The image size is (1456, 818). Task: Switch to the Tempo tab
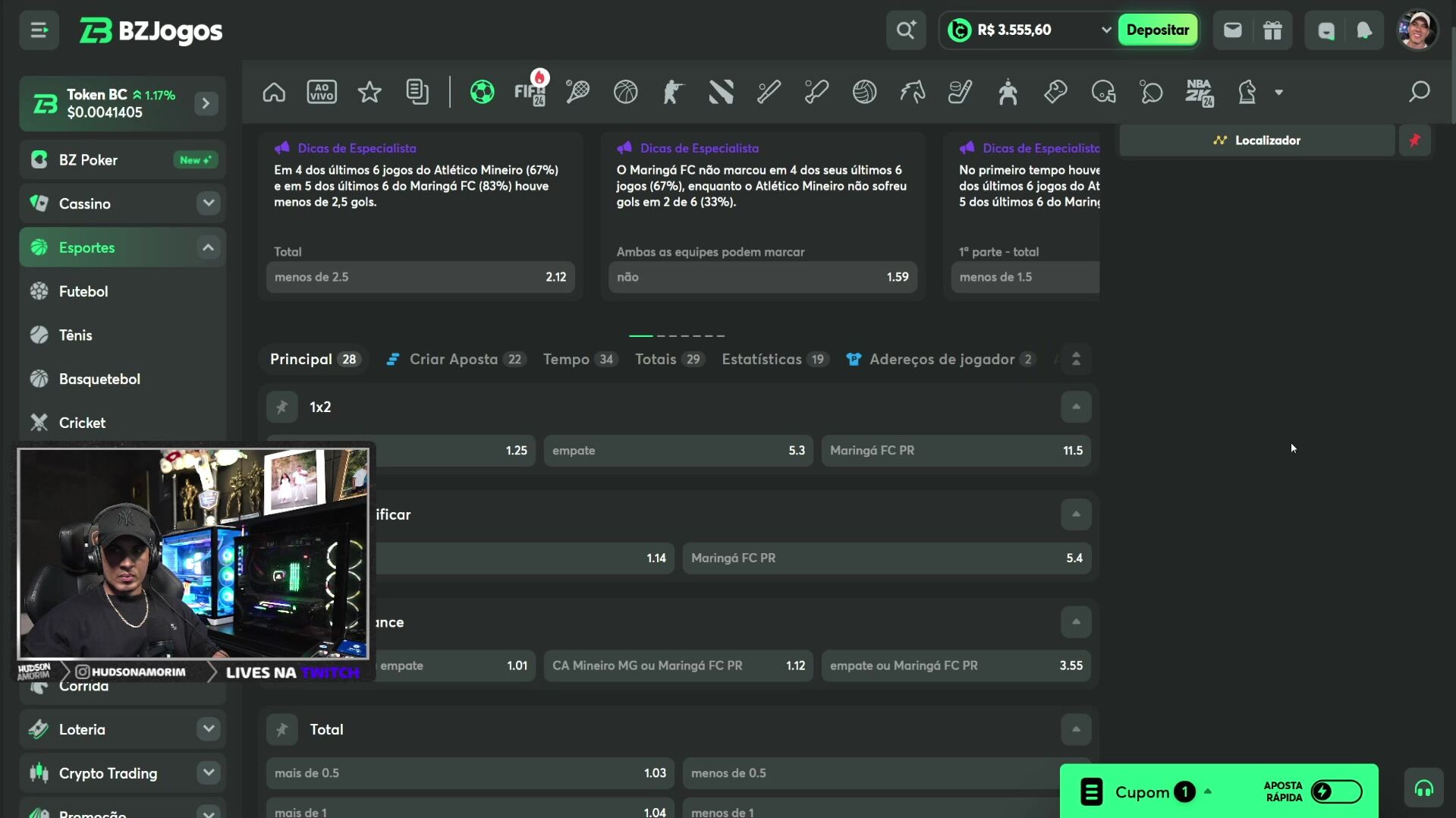click(580, 359)
